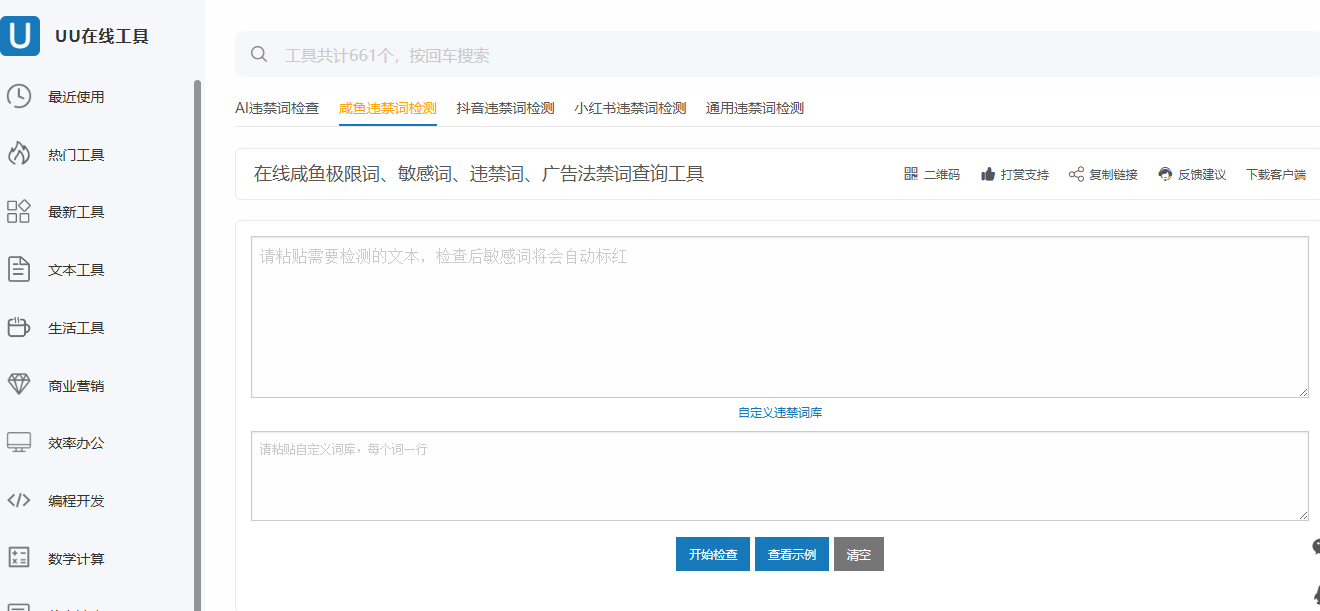Open the 生活工具 category
The image size is (1320, 611).
pos(76,328)
